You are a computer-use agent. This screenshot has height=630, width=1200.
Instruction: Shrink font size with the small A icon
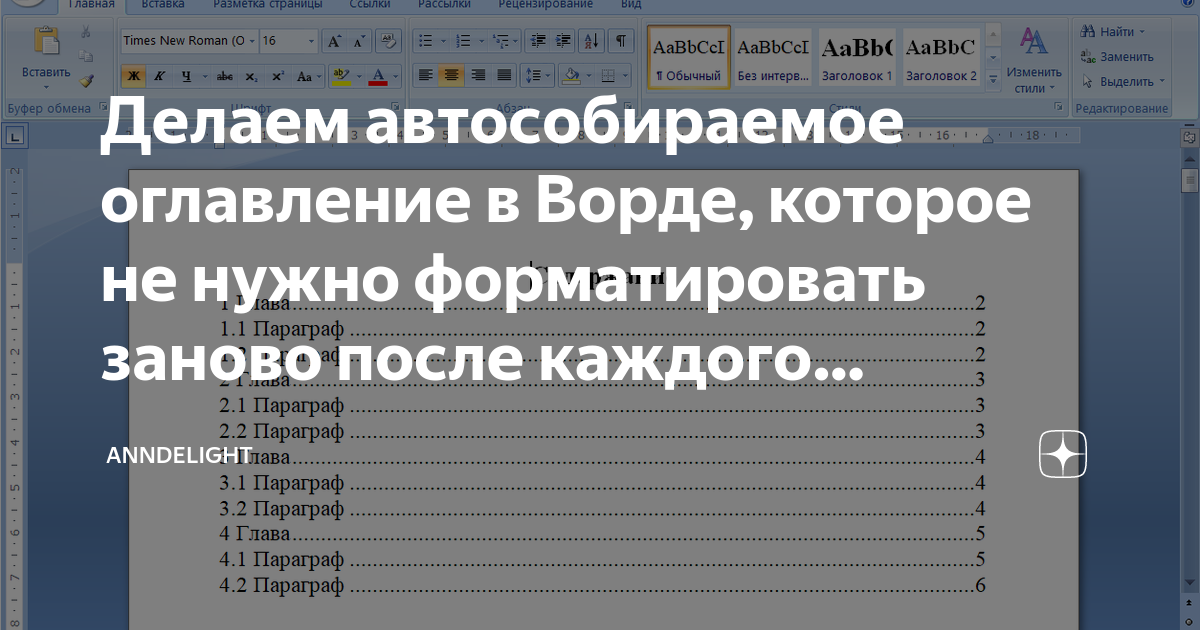coord(357,41)
